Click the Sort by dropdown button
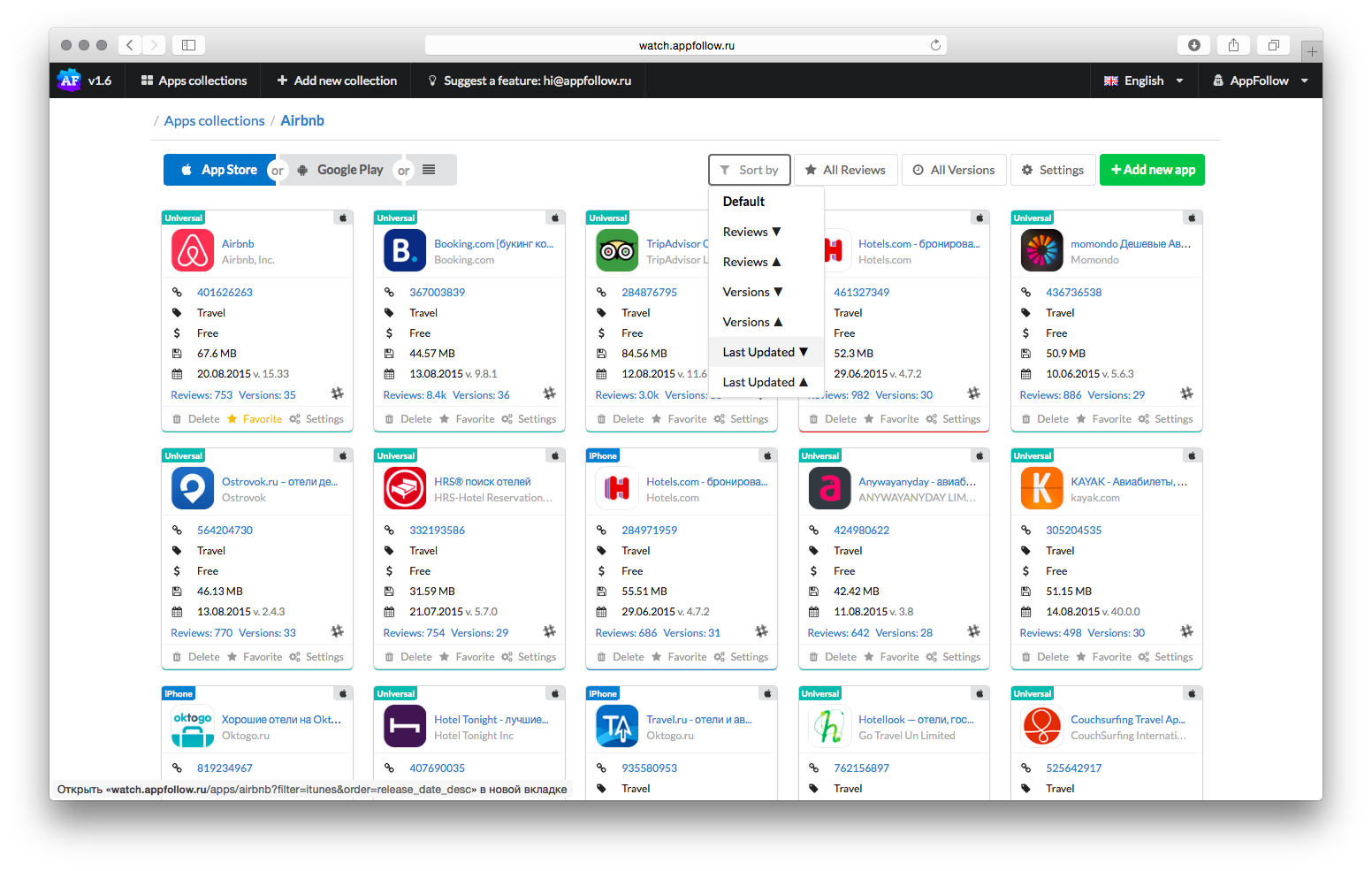The height and width of the screenshot is (871, 1372). point(749,170)
